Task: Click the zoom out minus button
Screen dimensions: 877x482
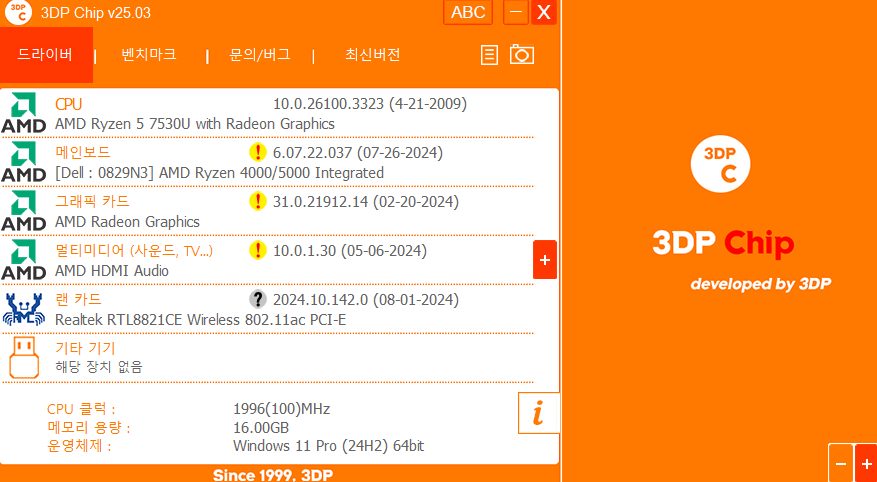Action: (841, 464)
